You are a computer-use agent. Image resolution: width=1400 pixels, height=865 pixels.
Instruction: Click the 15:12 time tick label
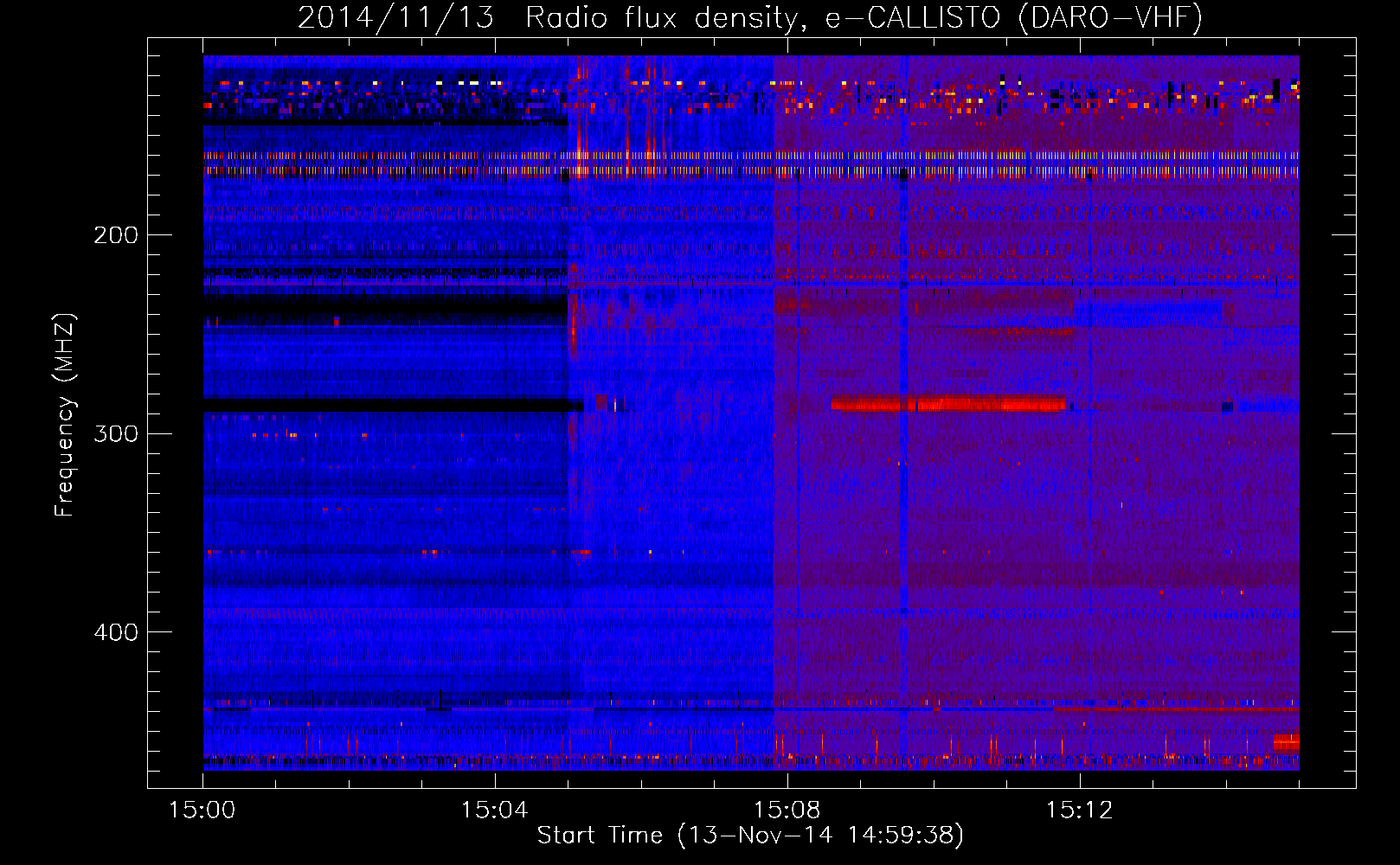pos(1079,811)
